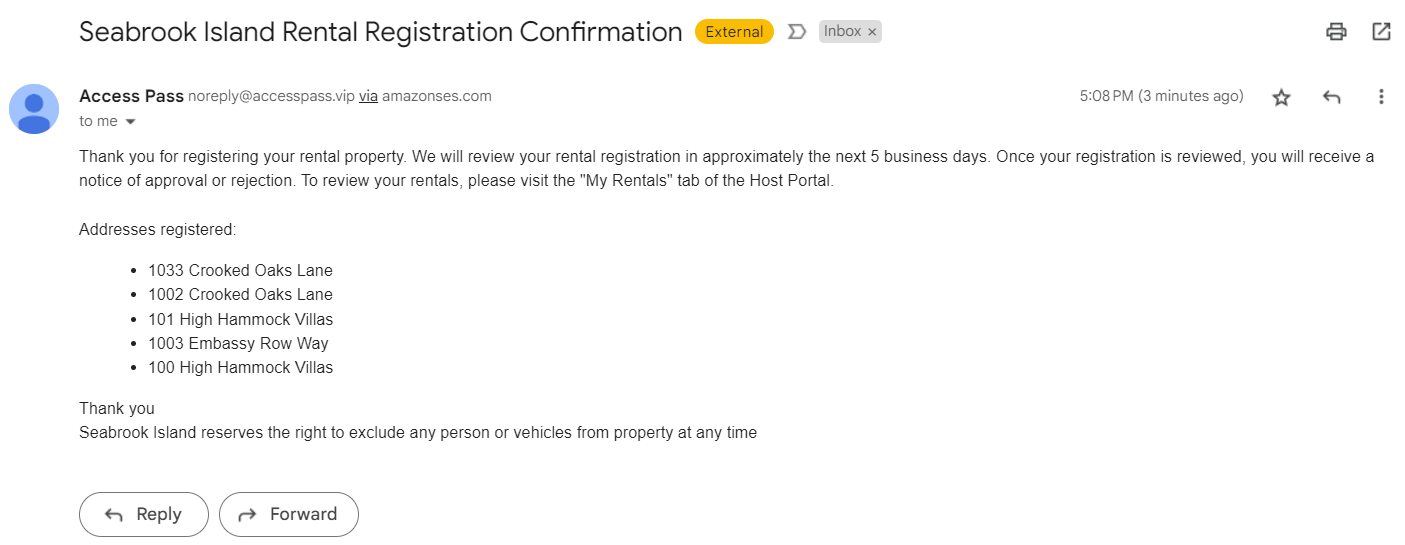Print this email using the printer icon
The image size is (1405, 545).
[x=1336, y=32]
